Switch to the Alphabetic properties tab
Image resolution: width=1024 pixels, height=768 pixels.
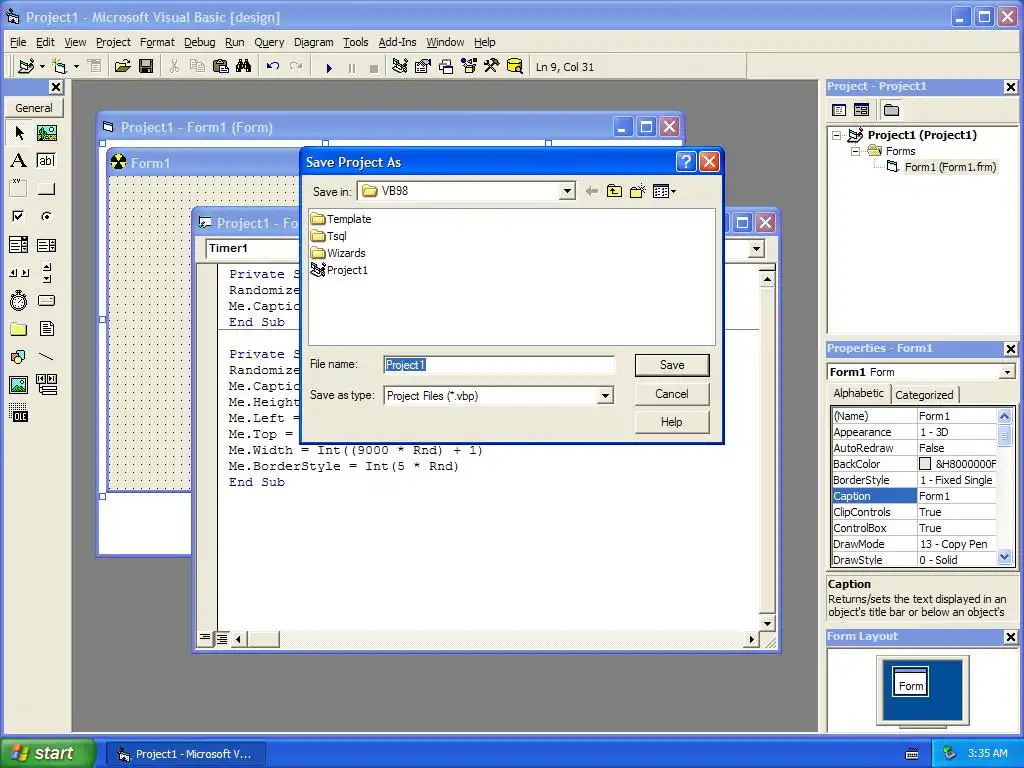[x=858, y=393]
